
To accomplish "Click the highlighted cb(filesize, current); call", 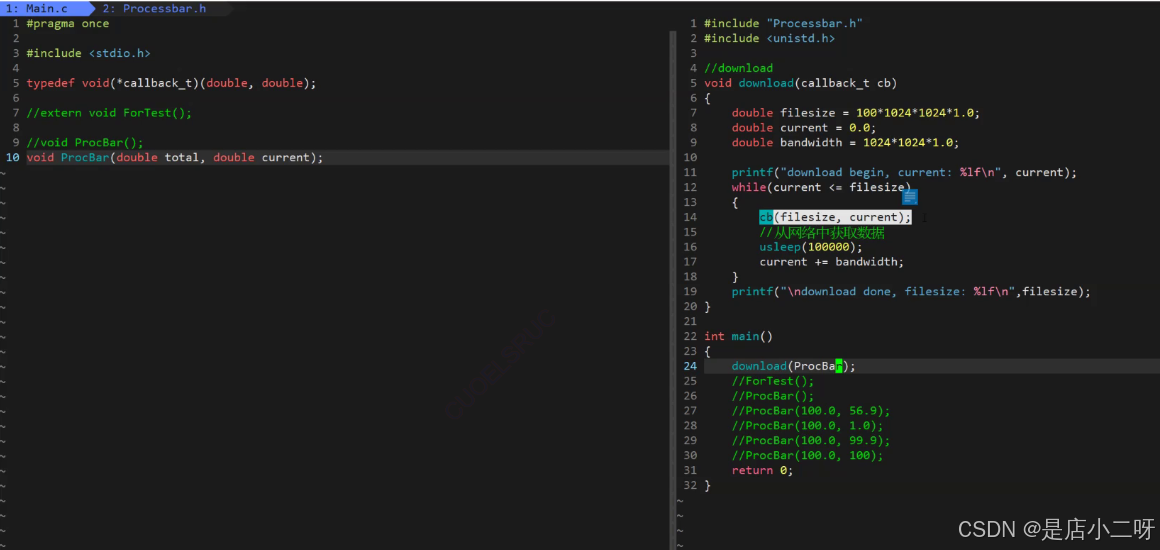I will point(835,217).
